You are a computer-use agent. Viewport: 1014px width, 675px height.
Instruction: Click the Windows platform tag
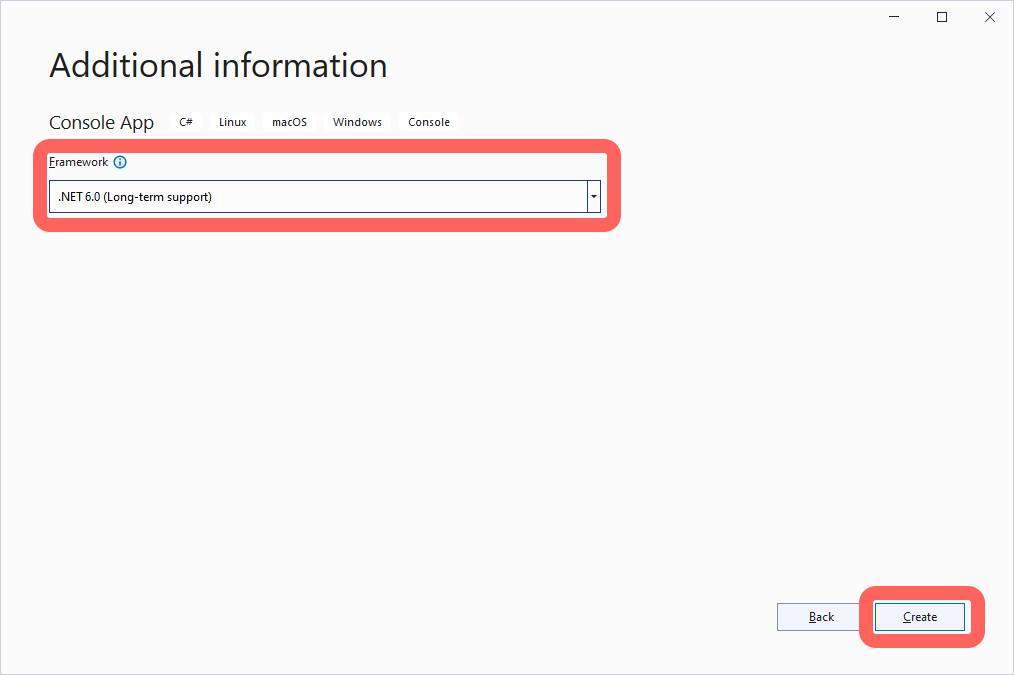(x=357, y=122)
